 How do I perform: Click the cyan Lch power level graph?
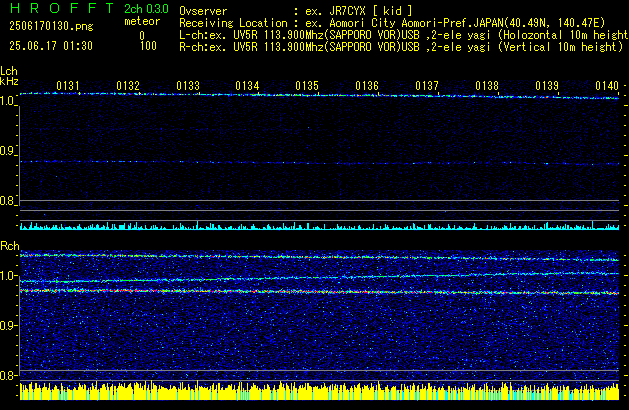319,225
